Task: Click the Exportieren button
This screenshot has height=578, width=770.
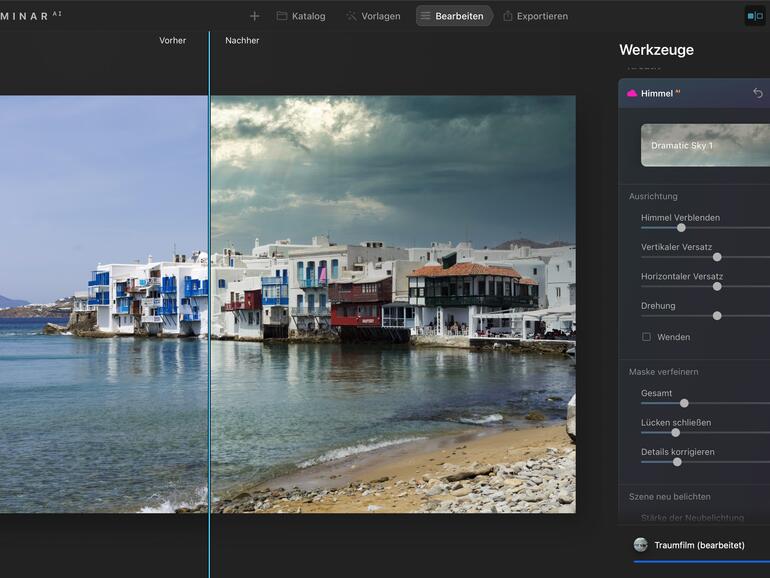Action: coord(535,16)
